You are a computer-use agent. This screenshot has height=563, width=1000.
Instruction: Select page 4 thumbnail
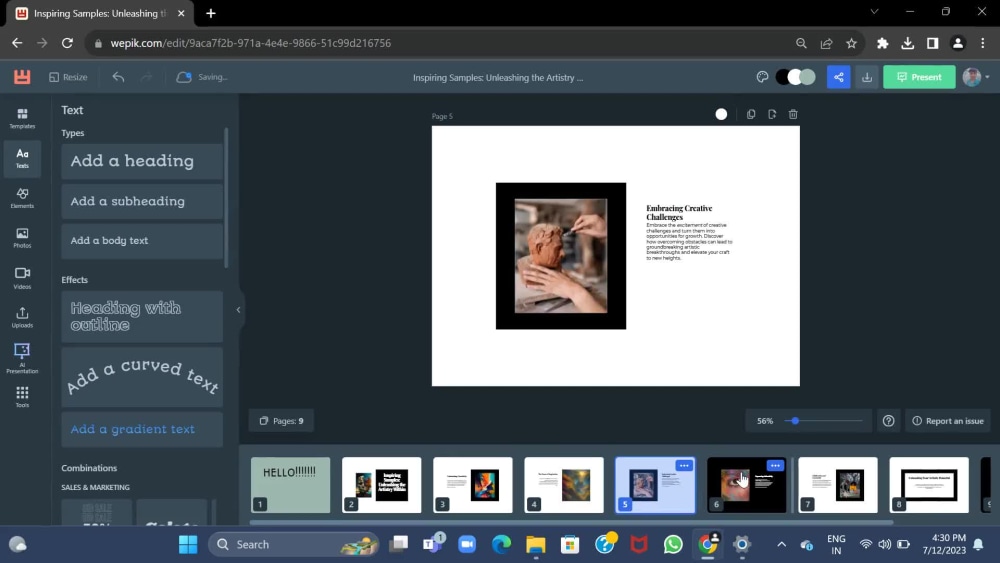(x=564, y=485)
